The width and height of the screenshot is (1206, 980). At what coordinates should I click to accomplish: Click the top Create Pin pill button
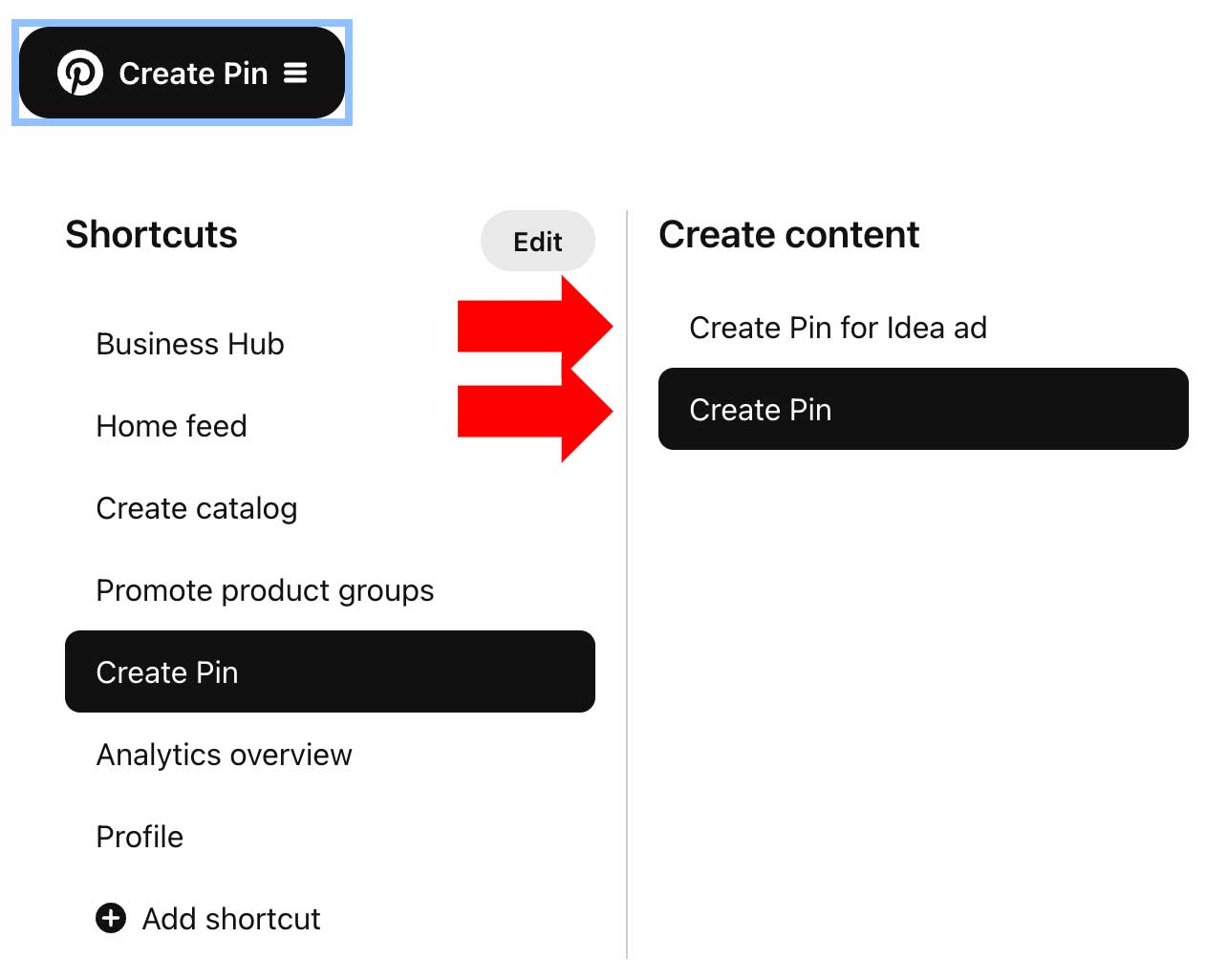[x=182, y=72]
